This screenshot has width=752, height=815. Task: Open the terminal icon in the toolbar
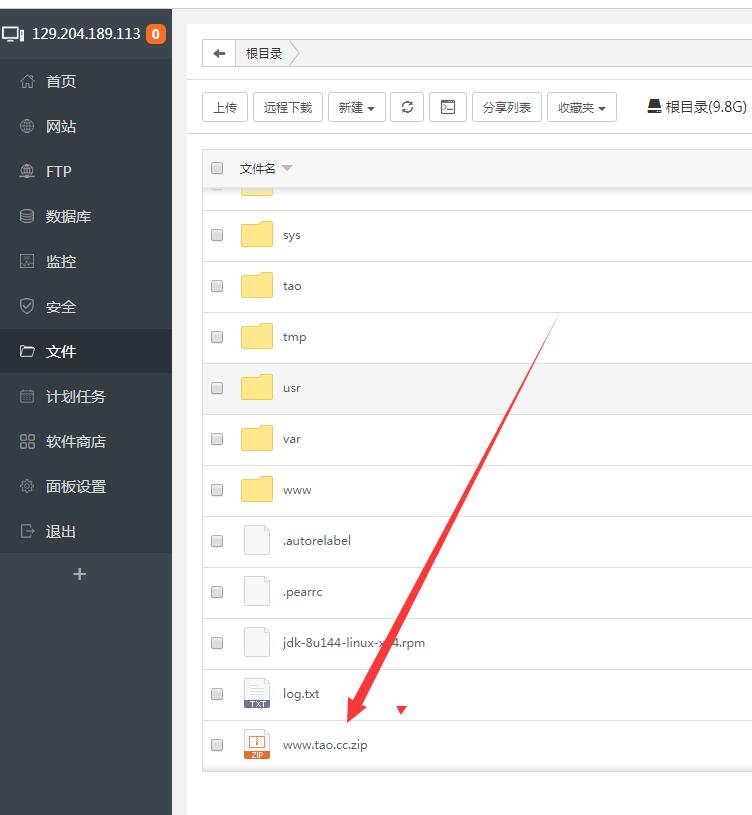coord(448,107)
